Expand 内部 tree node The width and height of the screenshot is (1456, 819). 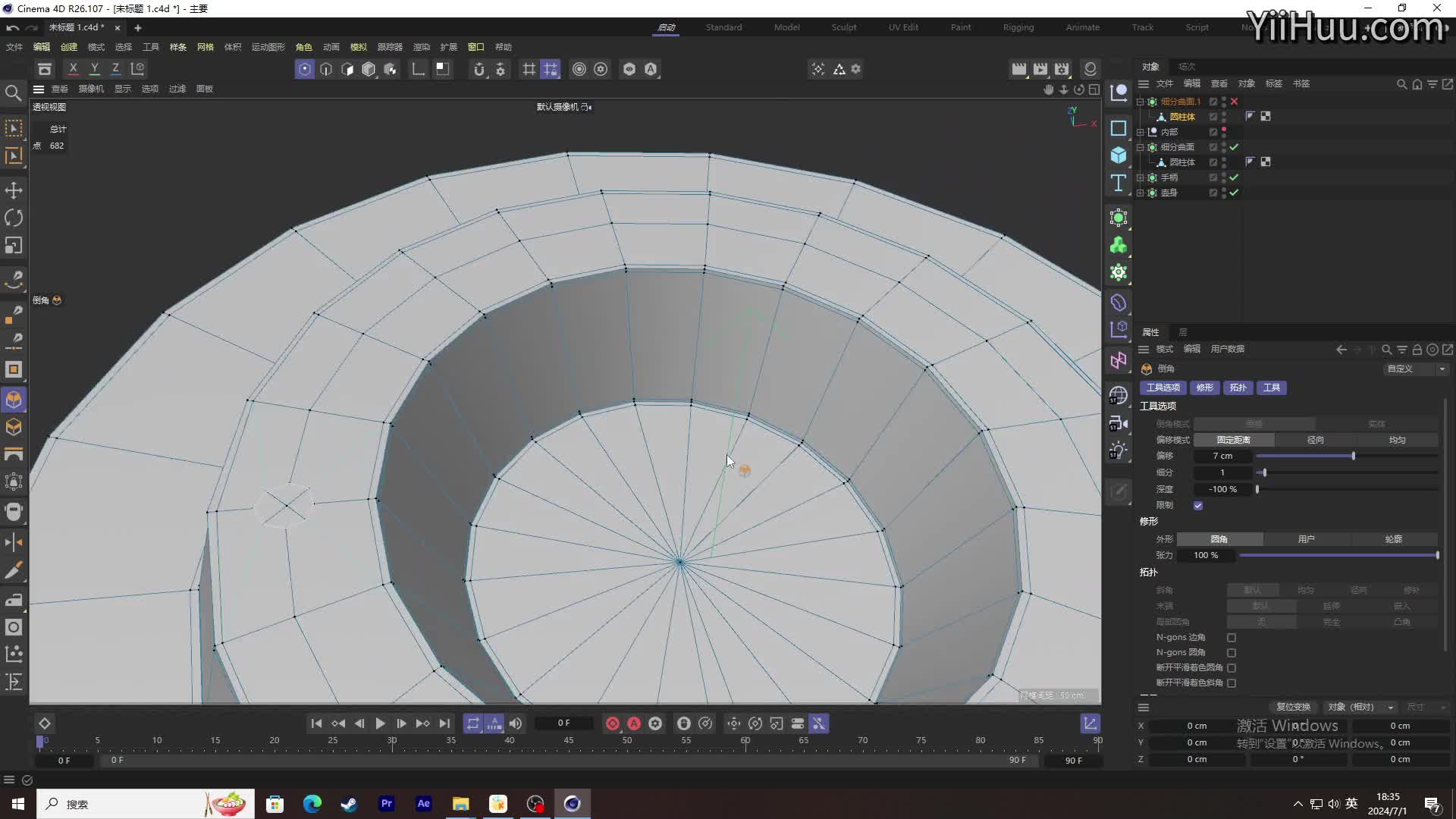pyautogui.click(x=1140, y=132)
